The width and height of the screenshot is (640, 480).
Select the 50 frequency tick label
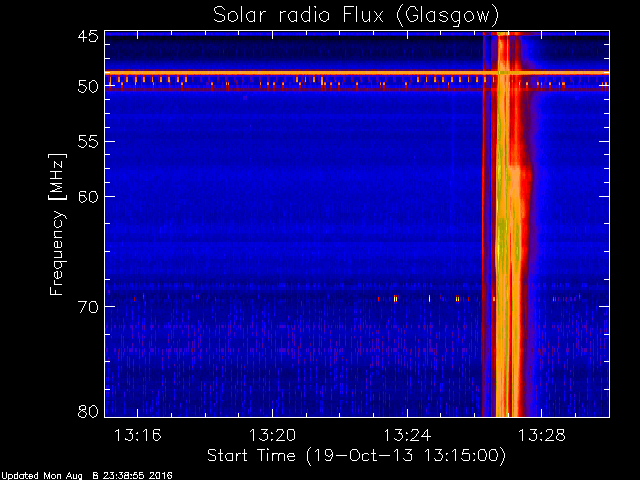(88, 87)
